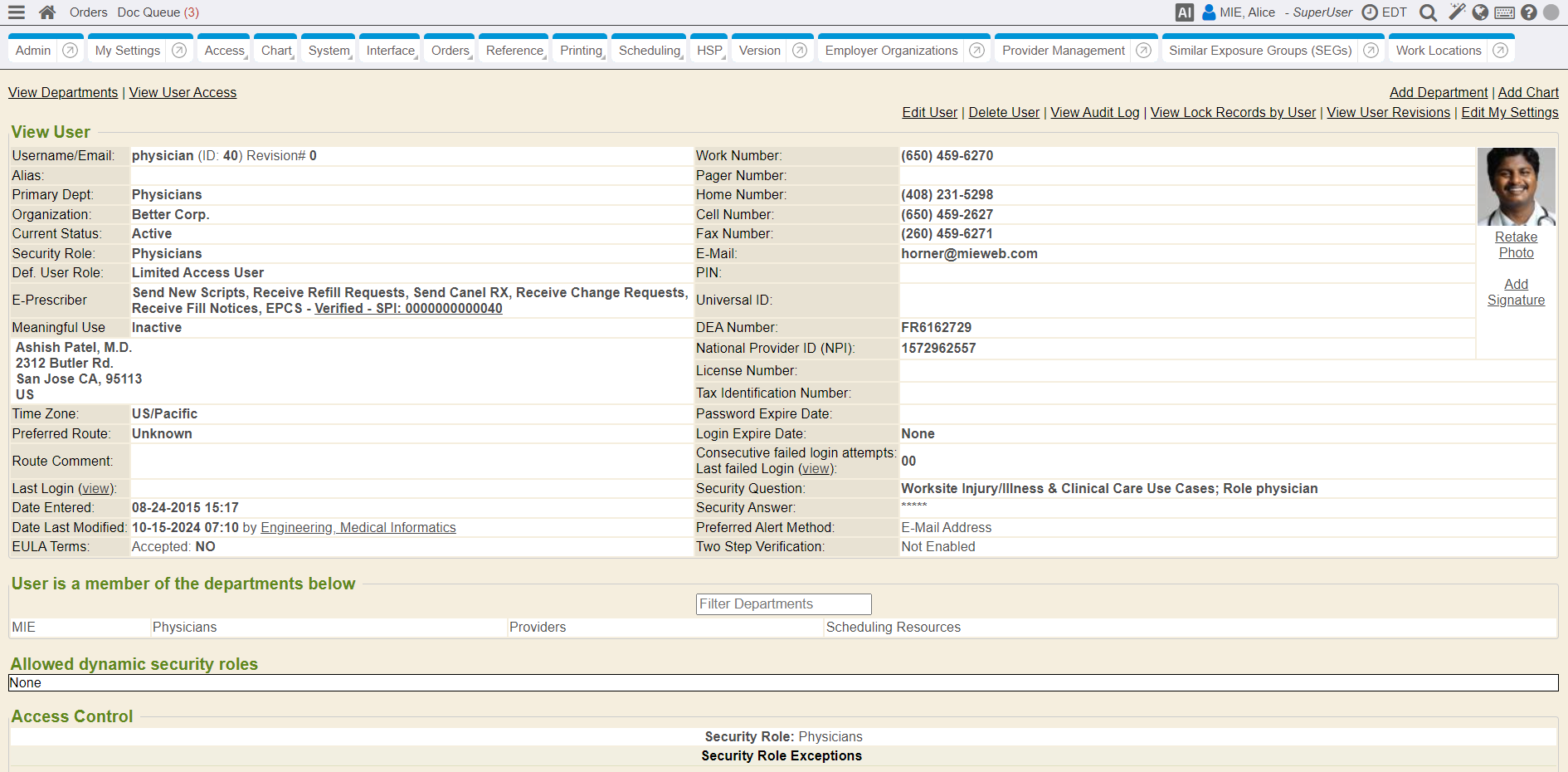Pop out the Admin tab arrow icon
The width and height of the screenshot is (1568, 772).
click(x=71, y=51)
